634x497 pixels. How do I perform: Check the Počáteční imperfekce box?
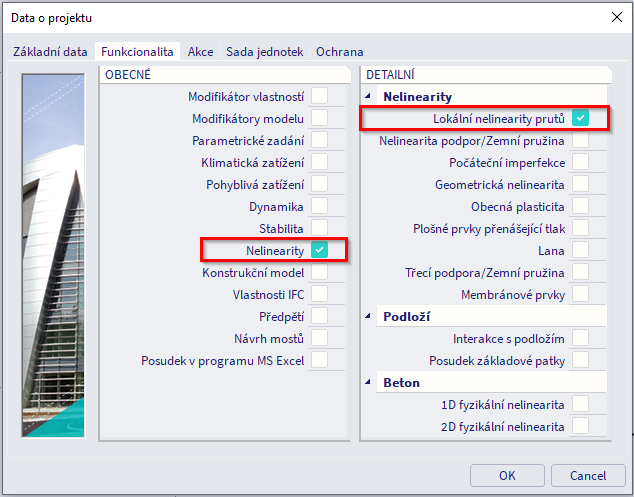(x=580, y=163)
